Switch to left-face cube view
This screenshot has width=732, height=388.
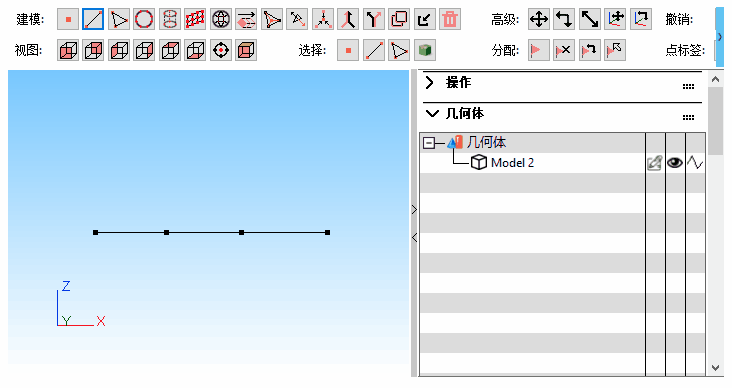pyautogui.click(x=119, y=50)
